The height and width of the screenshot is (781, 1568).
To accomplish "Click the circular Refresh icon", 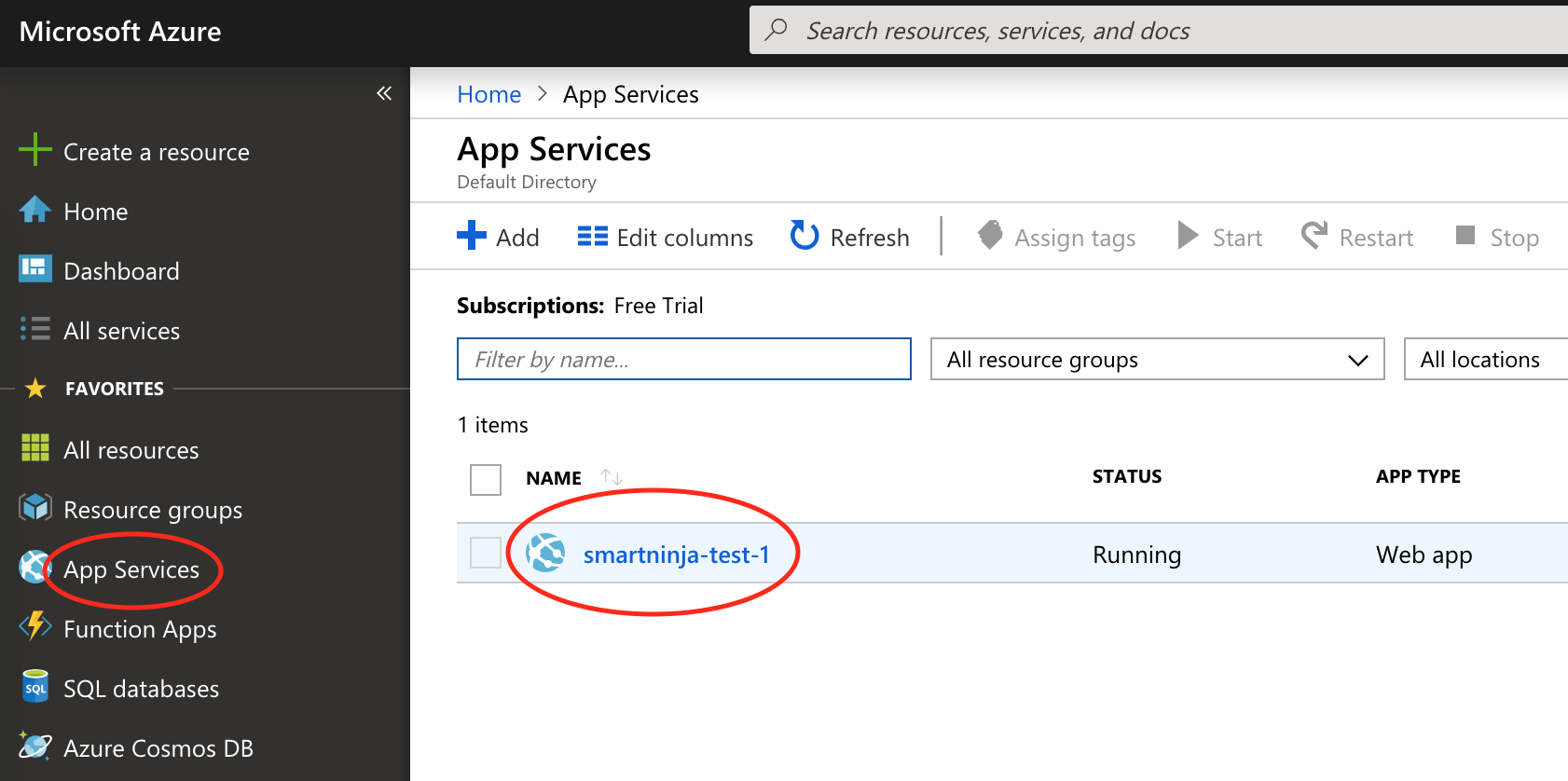I will tap(805, 236).
